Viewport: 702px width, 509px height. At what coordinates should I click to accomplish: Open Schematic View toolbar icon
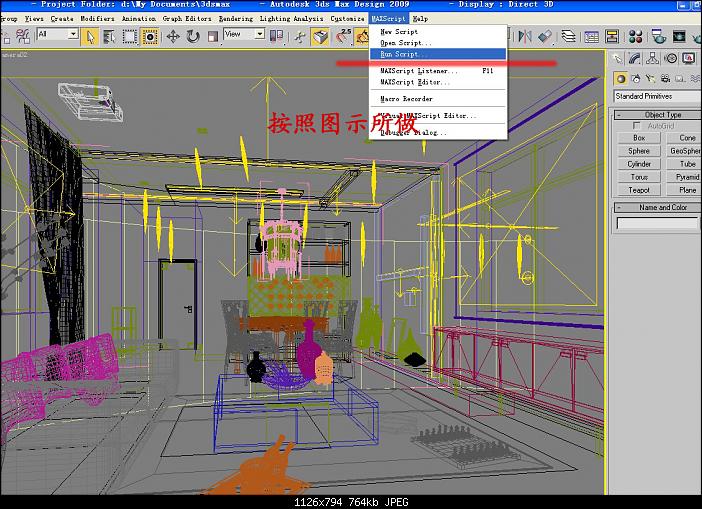pos(612,36)
